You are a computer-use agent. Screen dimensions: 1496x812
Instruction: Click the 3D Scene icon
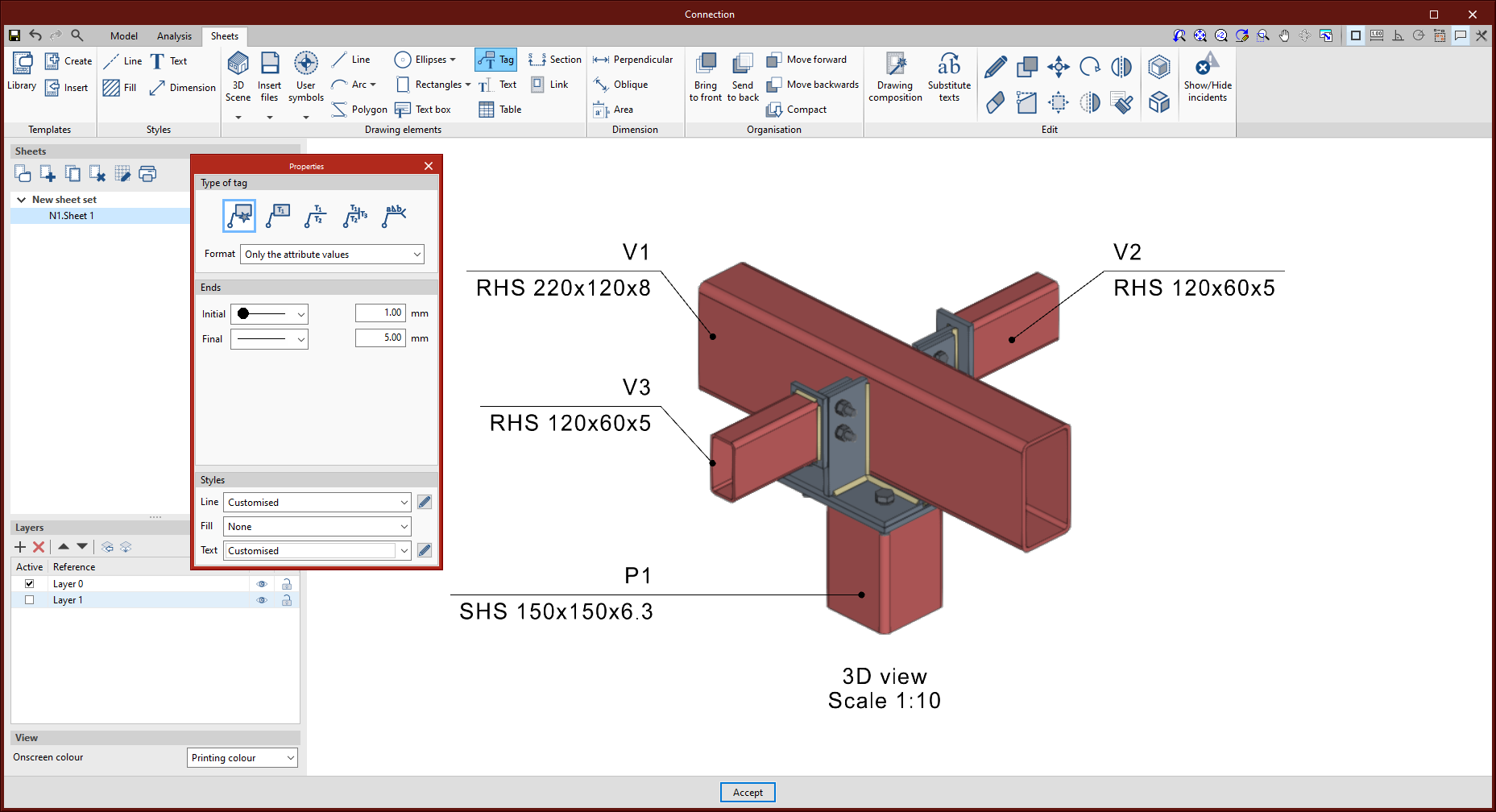tap(238, 64)
